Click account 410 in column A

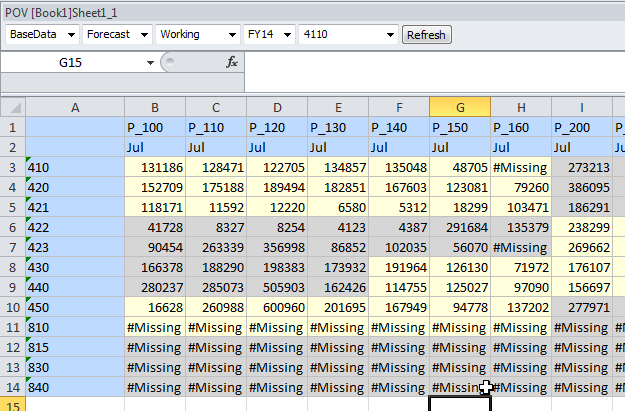[x=75, y=167]
